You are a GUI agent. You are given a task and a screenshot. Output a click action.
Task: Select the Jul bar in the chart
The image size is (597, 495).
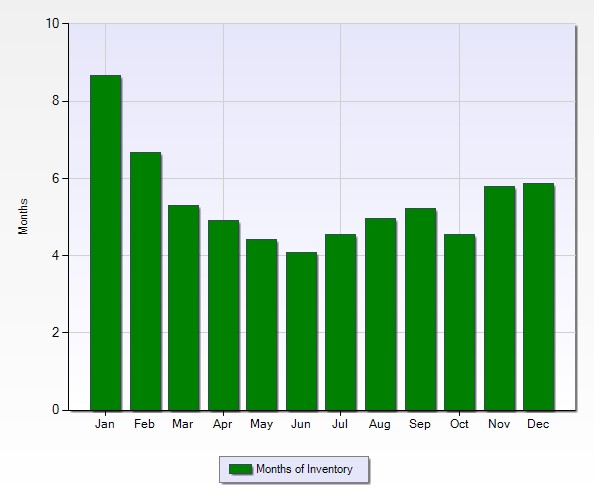[x=340, y=322]
